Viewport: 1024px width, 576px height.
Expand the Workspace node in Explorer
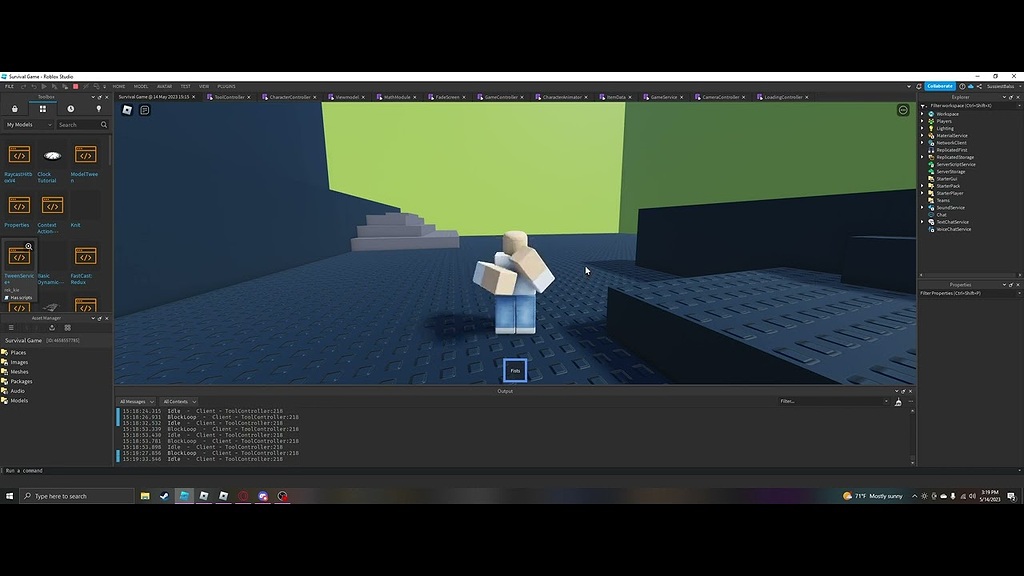click(x=920, y=114)
